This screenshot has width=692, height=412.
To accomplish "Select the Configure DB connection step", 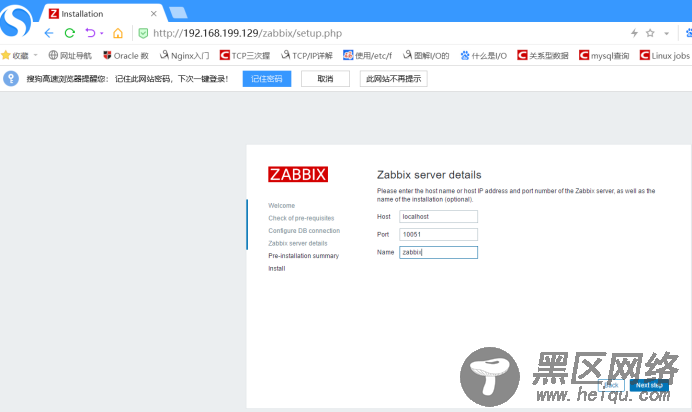I will click(304, 231).
